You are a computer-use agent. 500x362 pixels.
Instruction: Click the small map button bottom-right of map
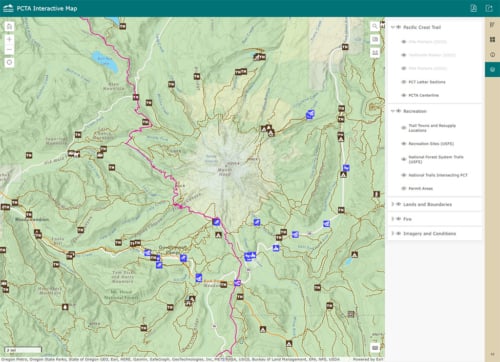click(375, 348)
